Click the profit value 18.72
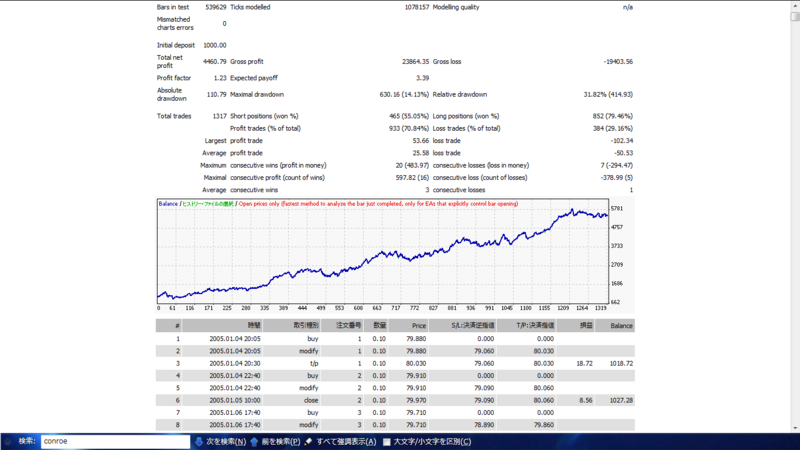 tap(584, 363)
